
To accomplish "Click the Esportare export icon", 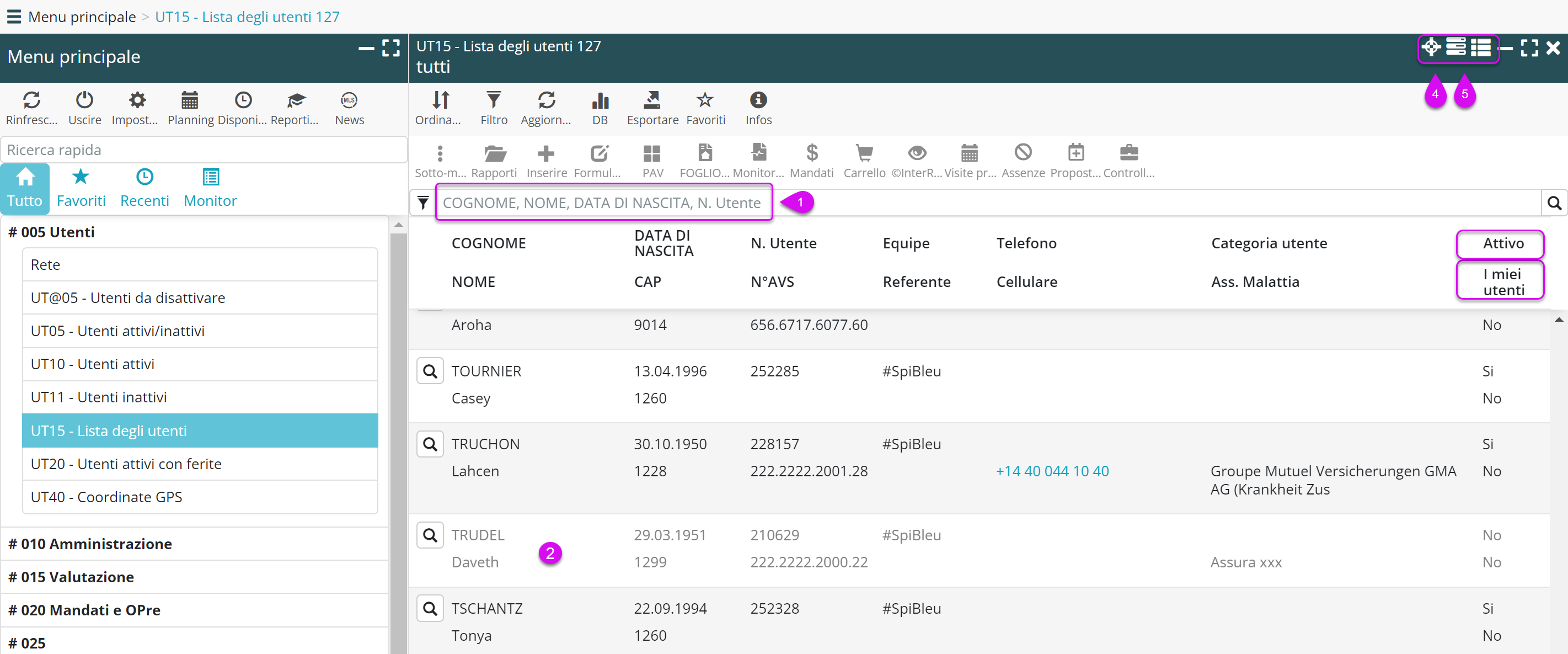I will point(652,100).
